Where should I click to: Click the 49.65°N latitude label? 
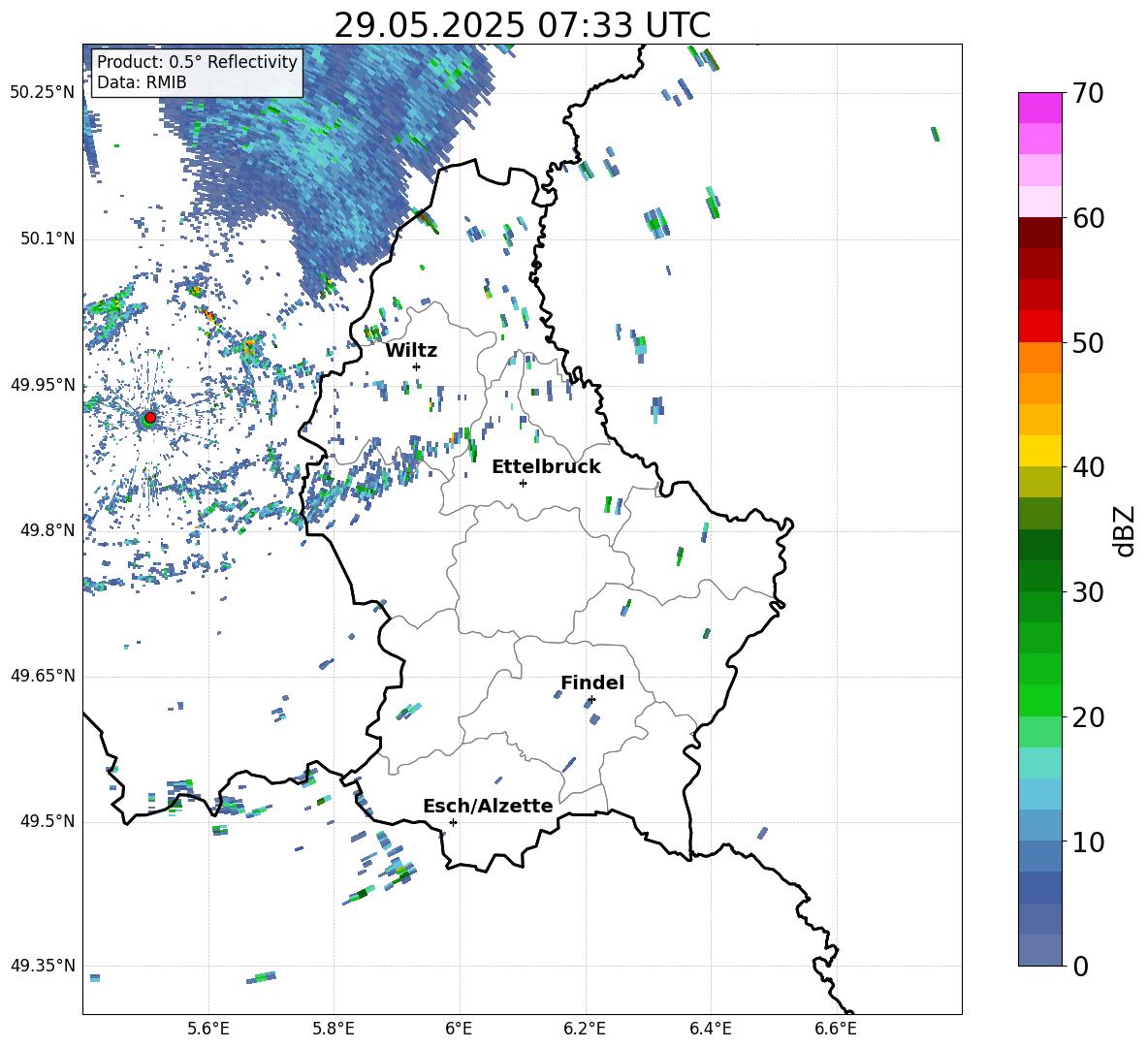coord(43,676)
